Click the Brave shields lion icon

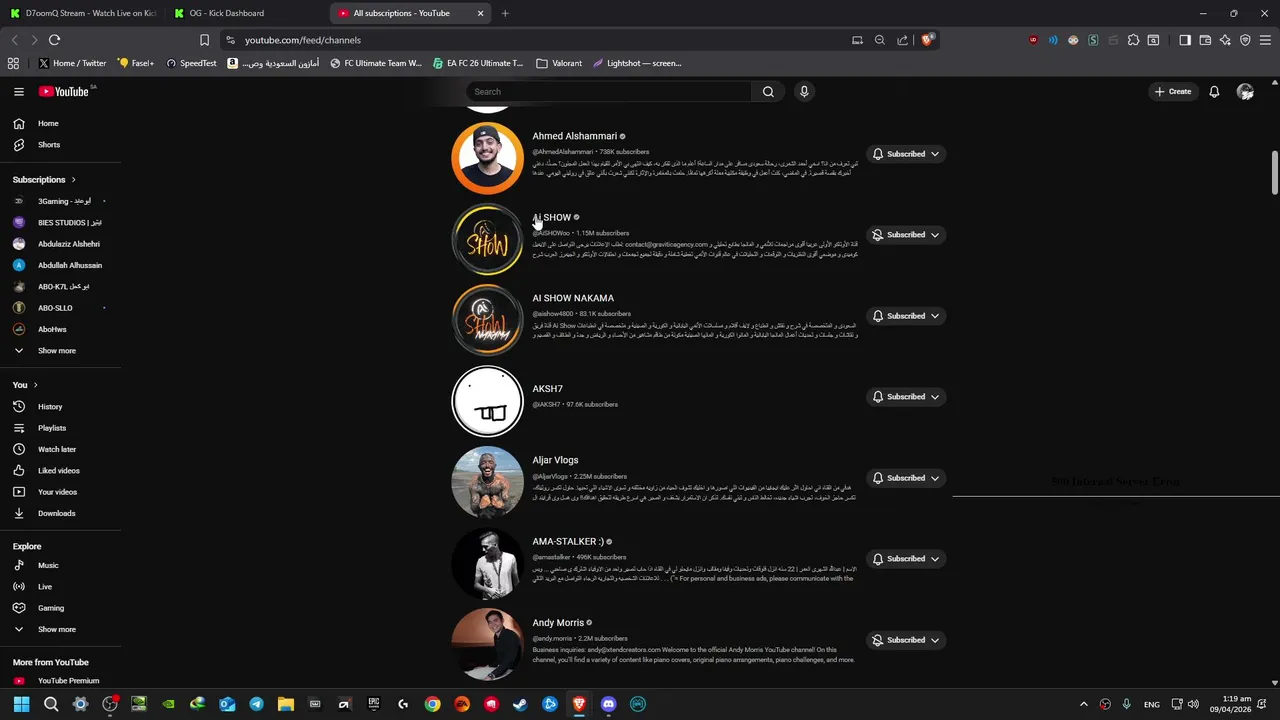pos(928,40)
